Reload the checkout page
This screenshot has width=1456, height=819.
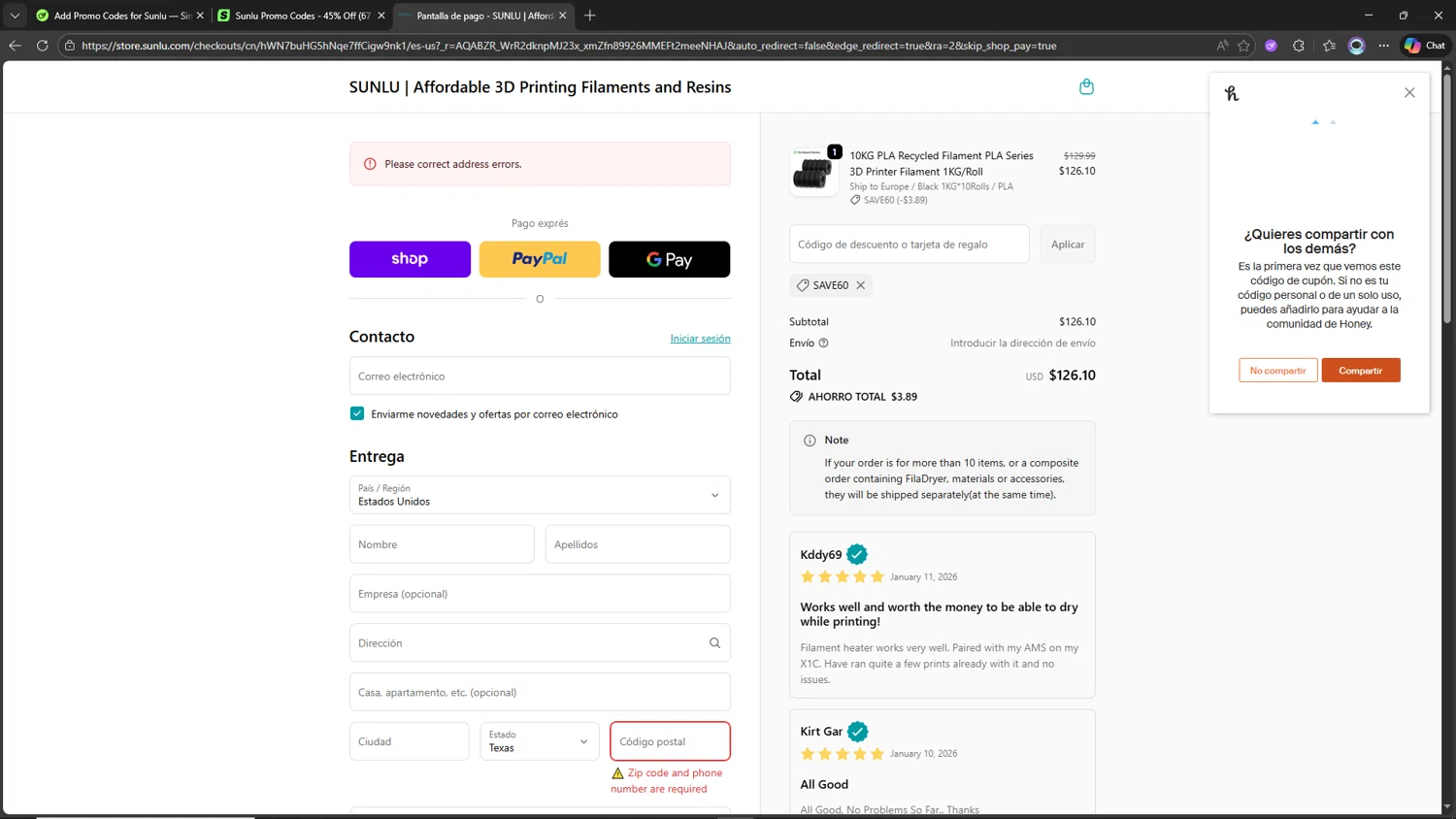click(x=42, y=46)
